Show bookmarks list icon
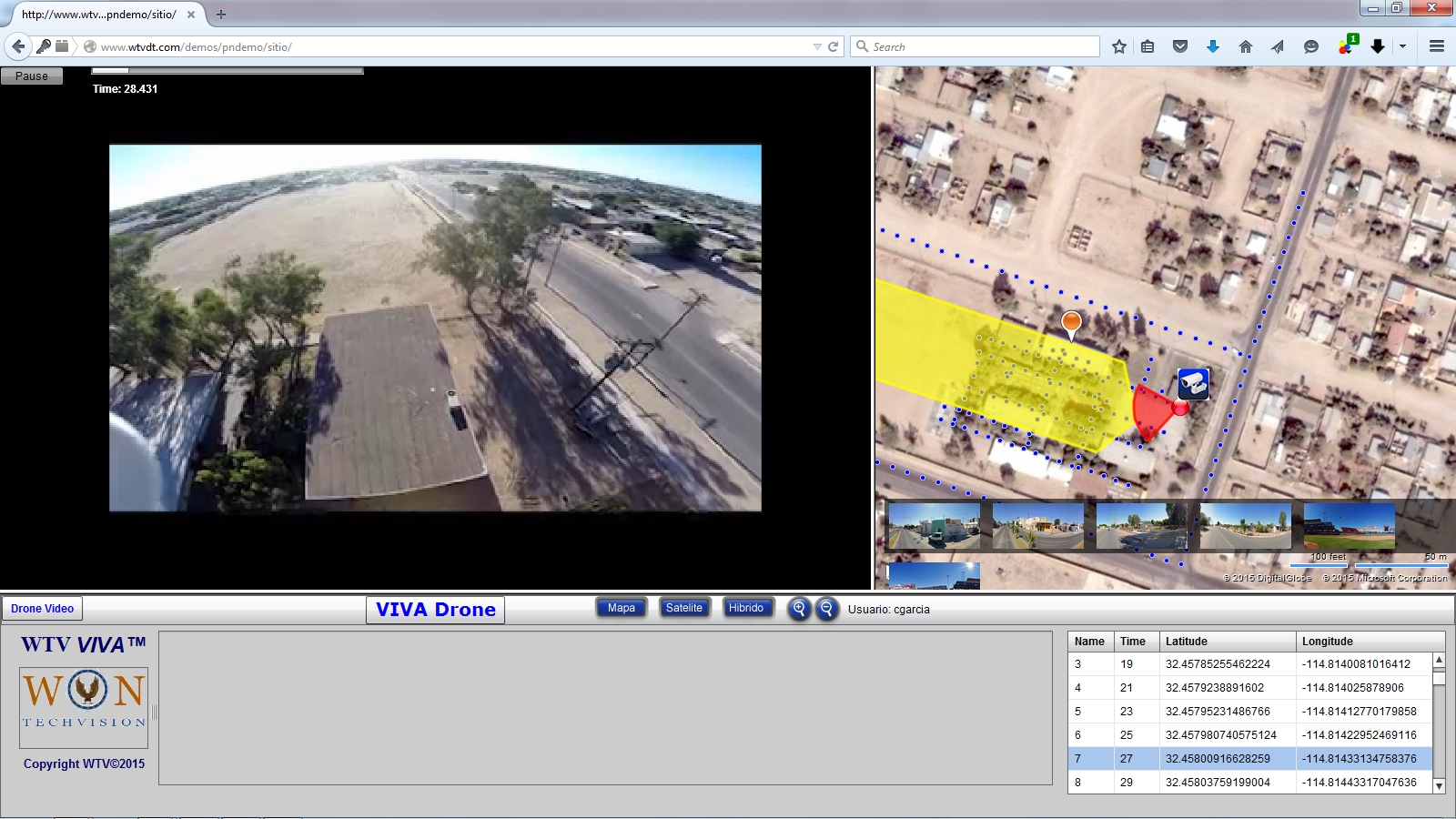The width and height of the screenshot is (1456, 819). click(1148, 46)
